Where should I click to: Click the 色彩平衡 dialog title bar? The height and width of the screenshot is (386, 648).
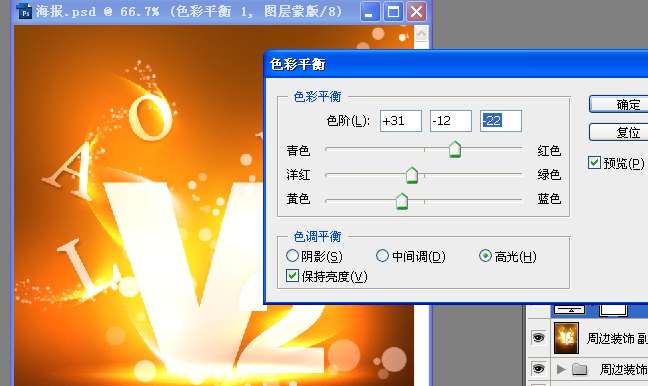[456, 64]
